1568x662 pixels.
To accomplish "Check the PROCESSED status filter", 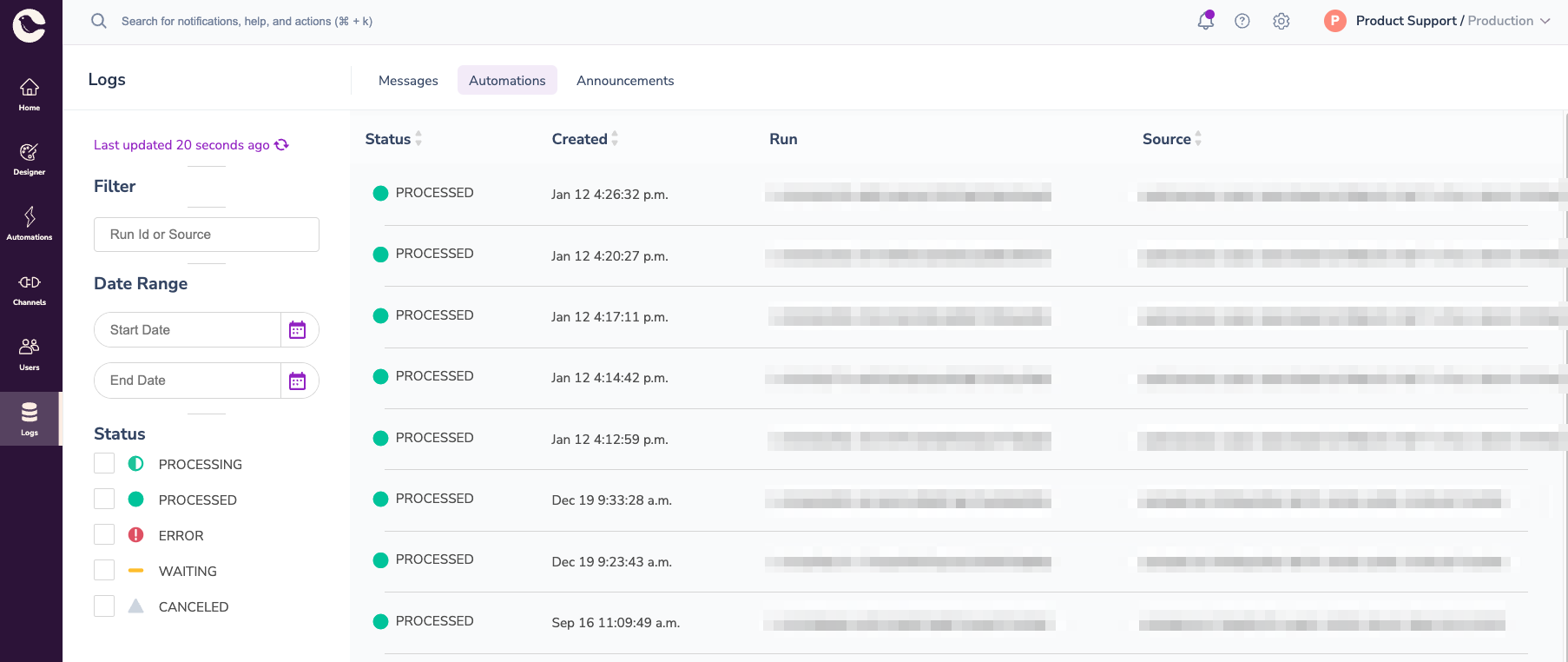I will click(x=104, y=499).
